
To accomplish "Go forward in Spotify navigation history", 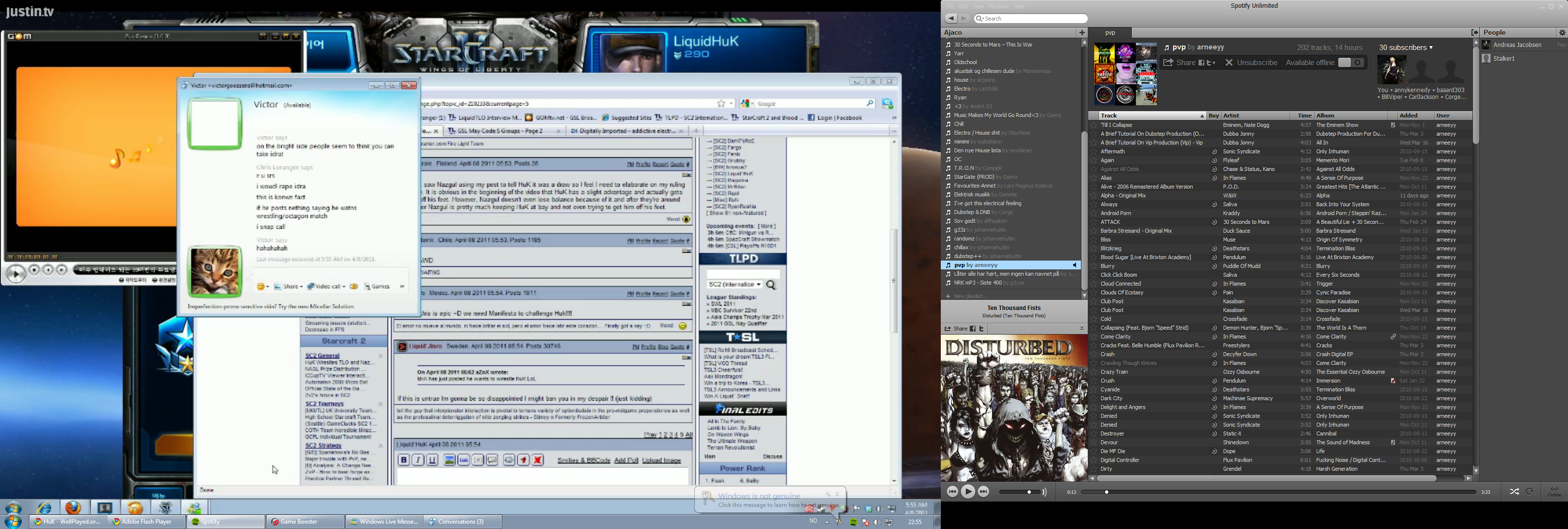I will pos(963,19).
